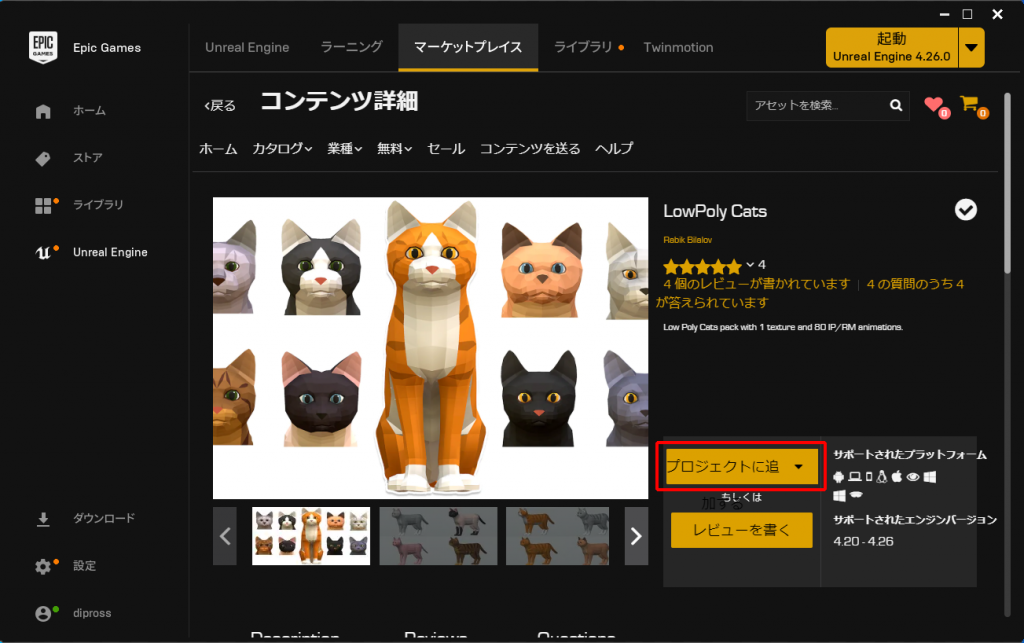
Task: Click the owned checkmark badge icon
Action: click(966, 210)
